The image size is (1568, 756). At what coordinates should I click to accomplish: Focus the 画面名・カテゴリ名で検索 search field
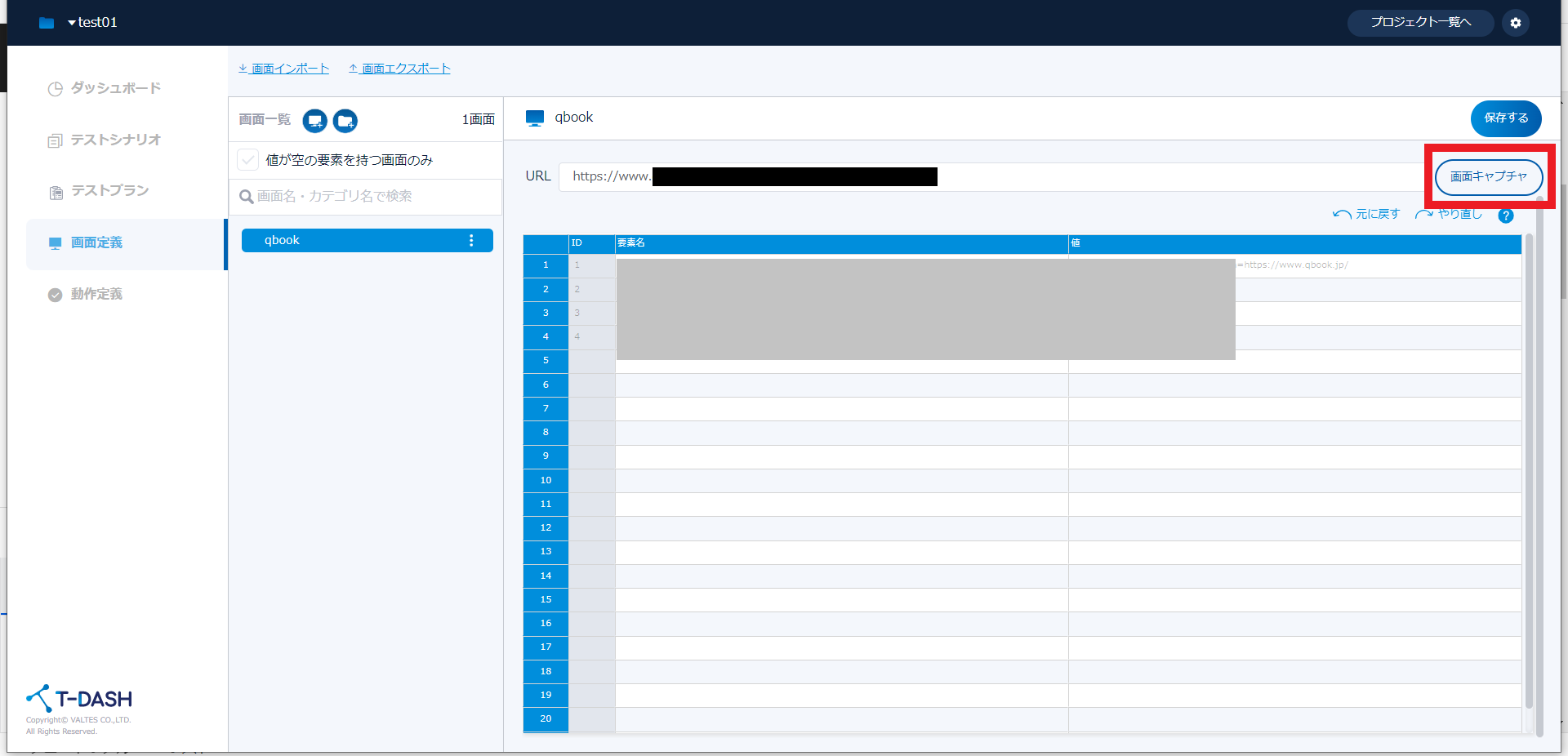367,197
